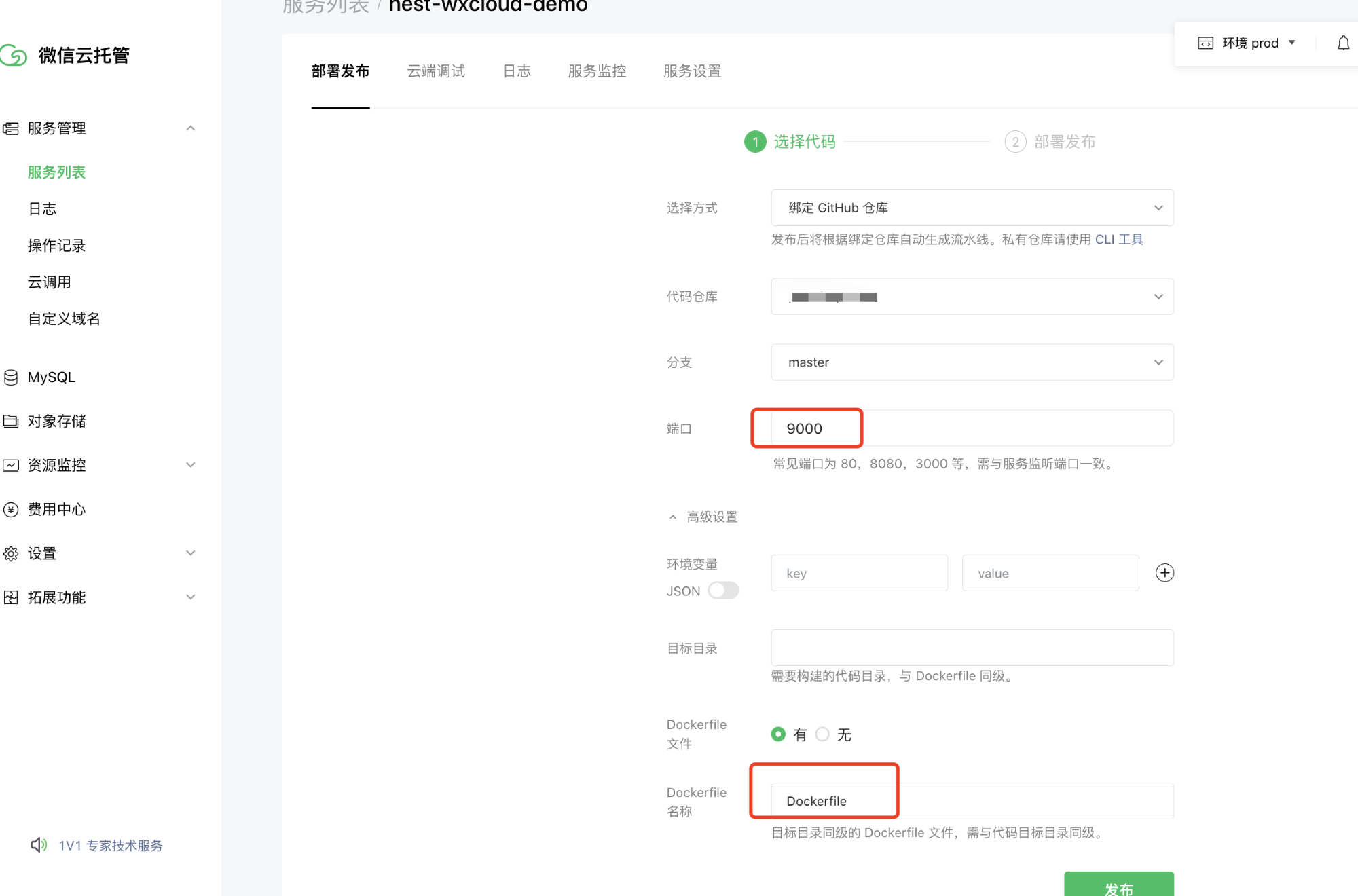Add an environment variable with plus icon
1358x896 pixels.
pyautogui.click(x=1164, y=573)
